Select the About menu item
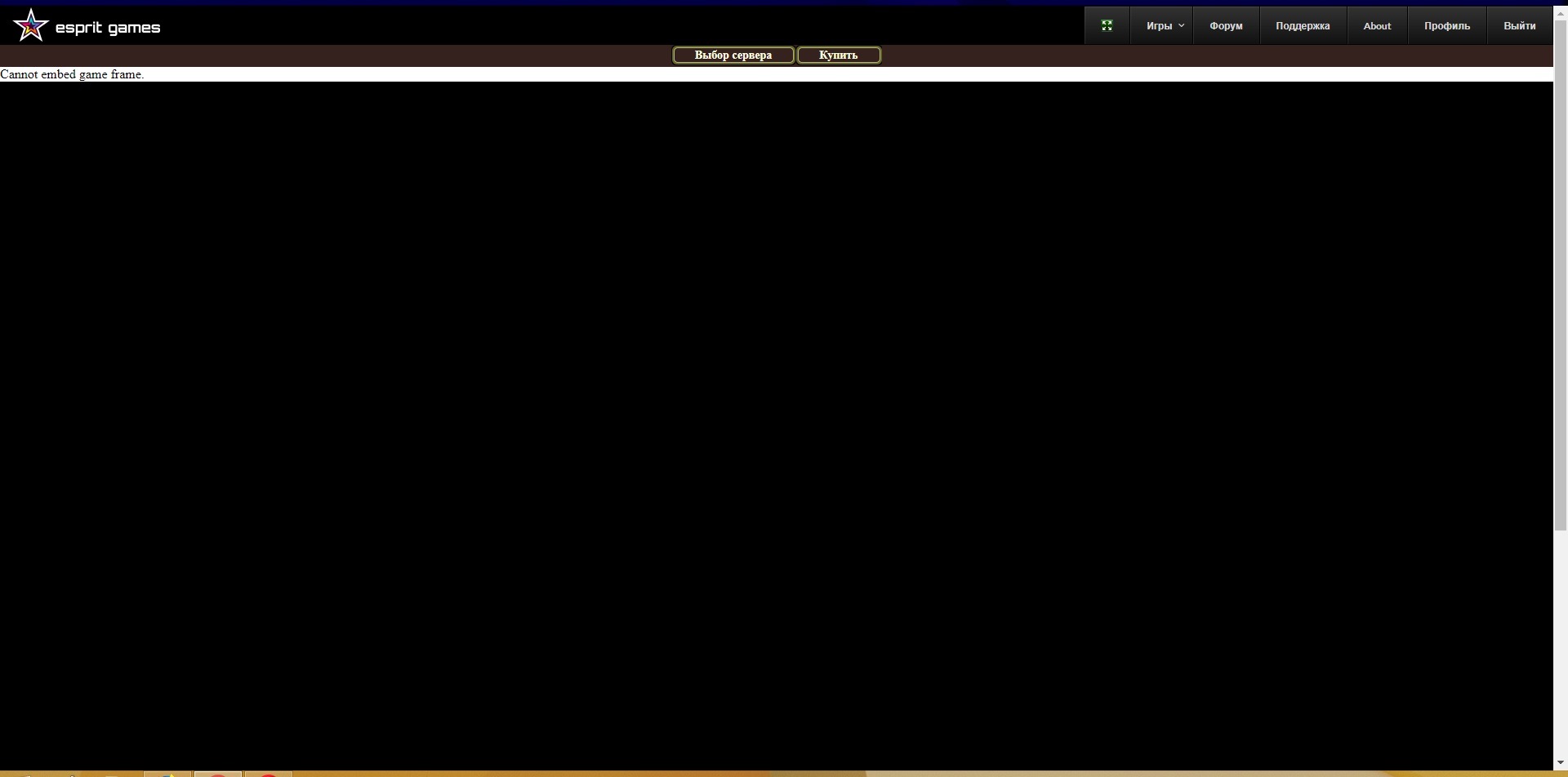Viewport: 1568px width, 777px height. tap(1376, 26)
